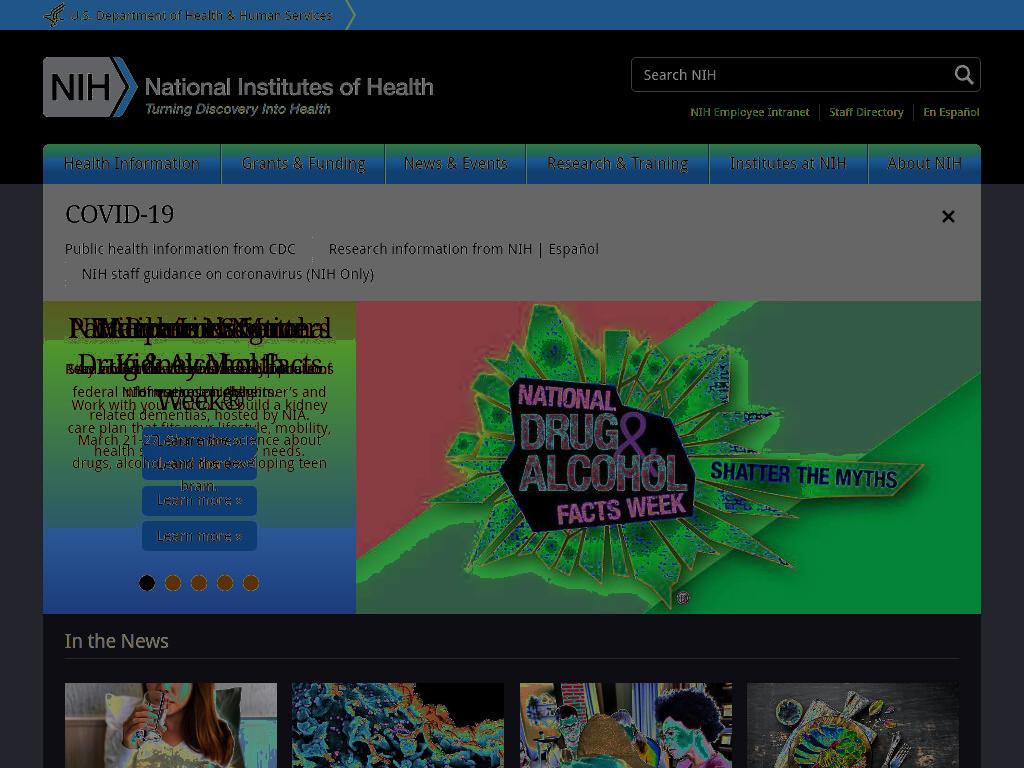The image size is (1024, 768).
Task: Open COVID-19 Español link
Action: [x=573, y=249]
